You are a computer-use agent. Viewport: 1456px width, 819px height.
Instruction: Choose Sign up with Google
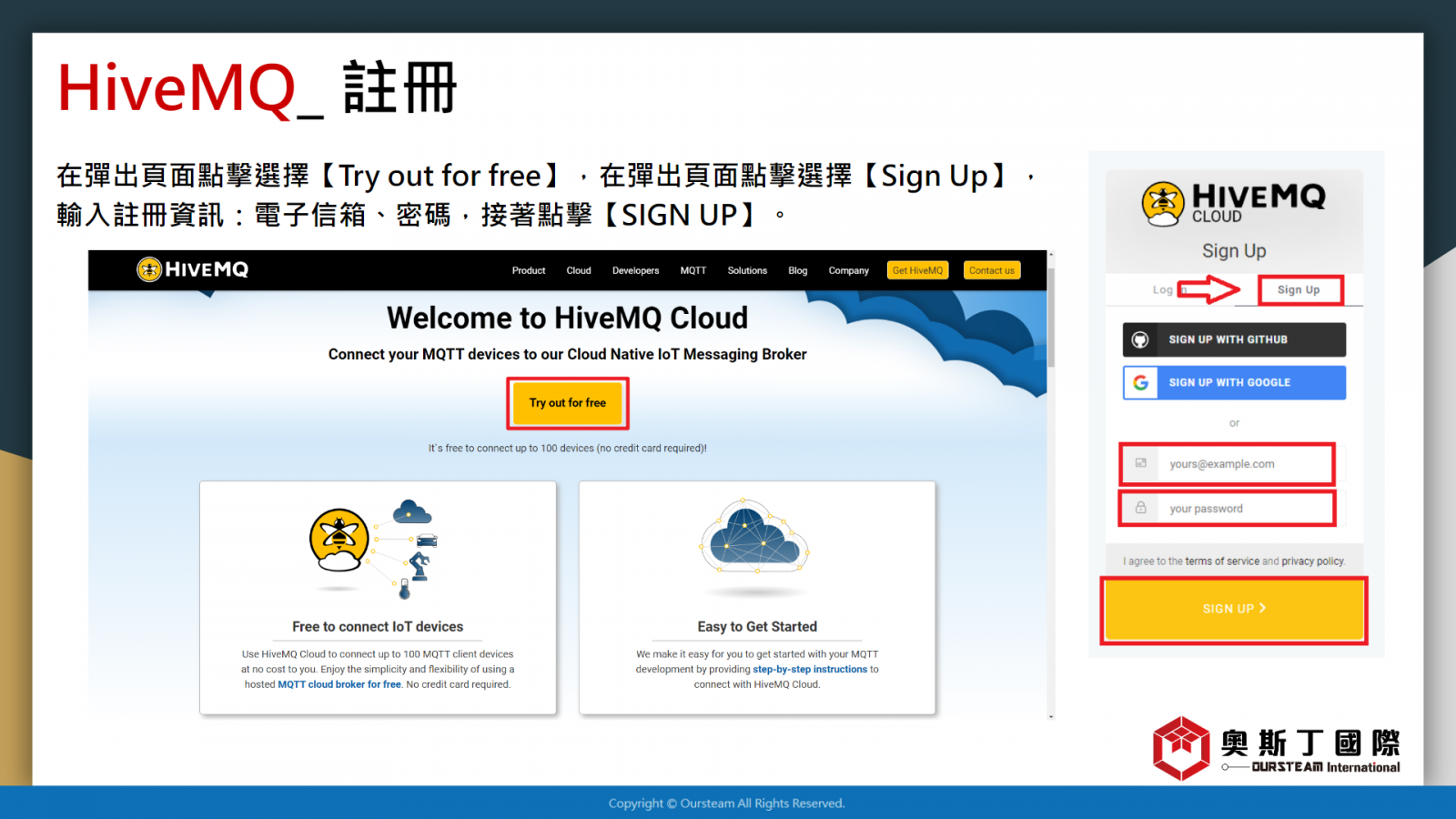pyautogui.click(x=1234, y=383)
